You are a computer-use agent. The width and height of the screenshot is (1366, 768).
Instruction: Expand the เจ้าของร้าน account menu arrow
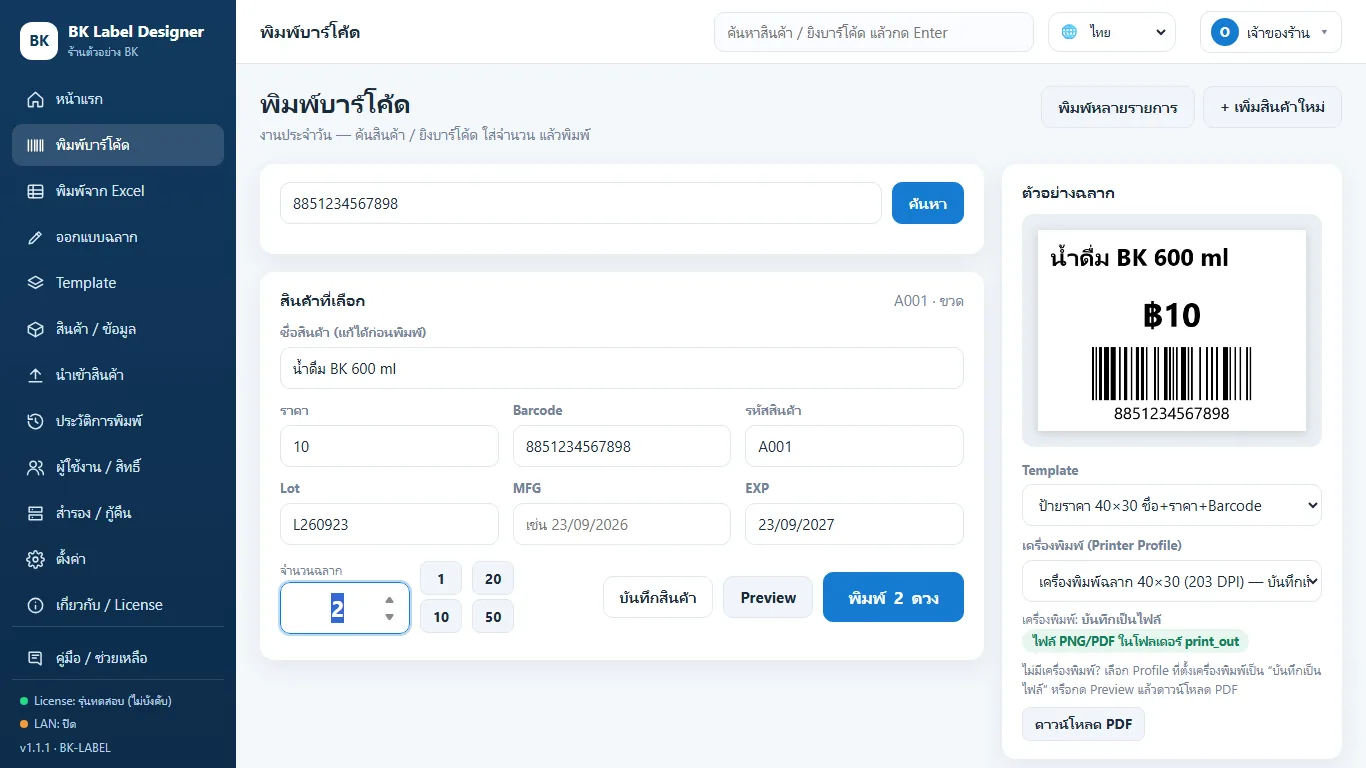(1325, 32)
